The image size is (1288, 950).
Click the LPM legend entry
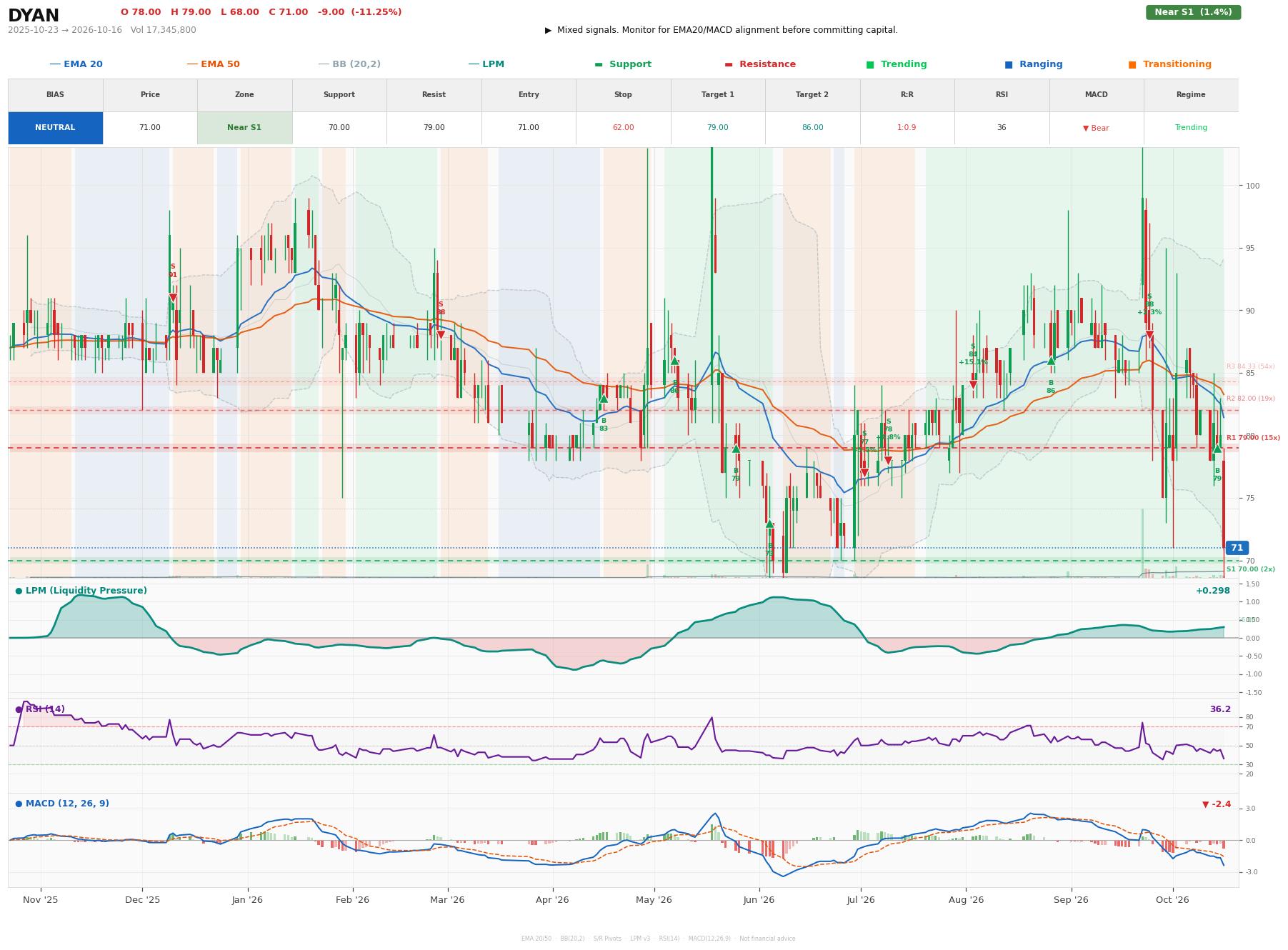[x=486, y=64]
